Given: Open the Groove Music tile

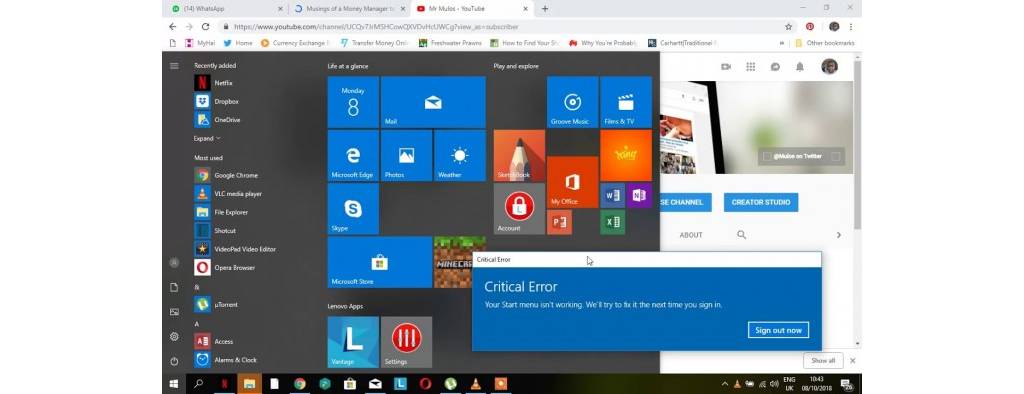Looking at the screenshot, I should point(573,102).
